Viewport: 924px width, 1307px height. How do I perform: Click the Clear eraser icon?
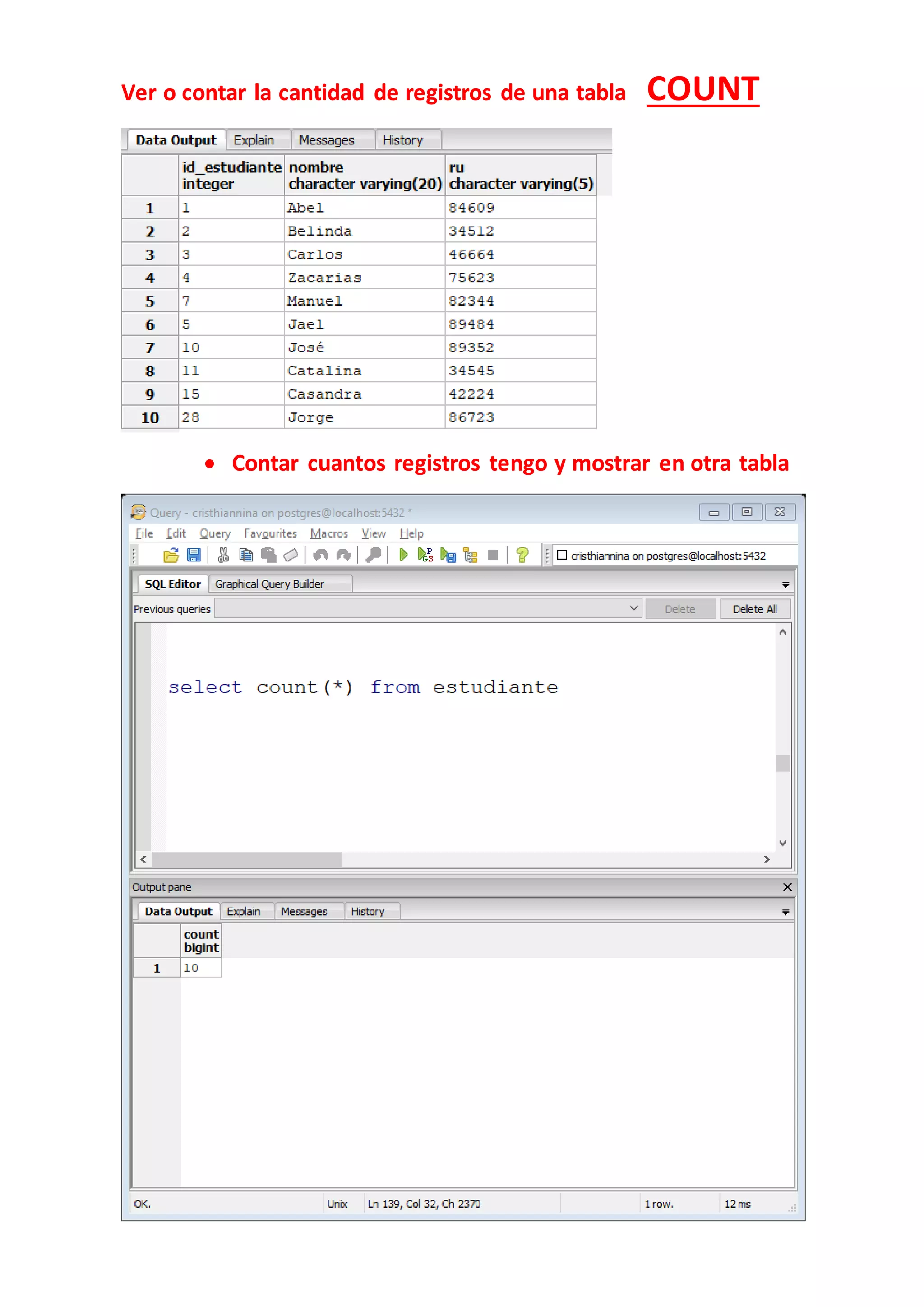tap(290, 555)
